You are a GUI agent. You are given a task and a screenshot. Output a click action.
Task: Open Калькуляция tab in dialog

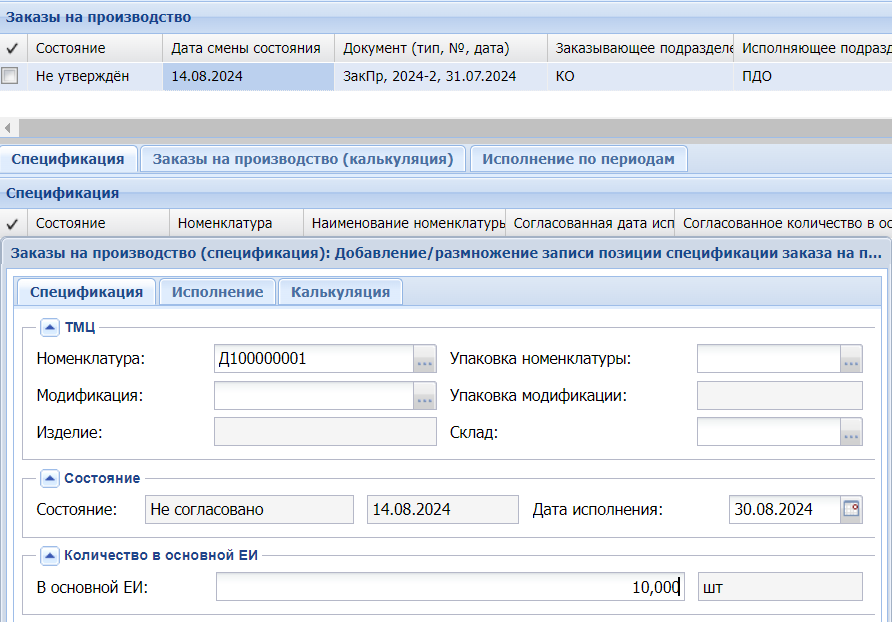coord(340,292)
